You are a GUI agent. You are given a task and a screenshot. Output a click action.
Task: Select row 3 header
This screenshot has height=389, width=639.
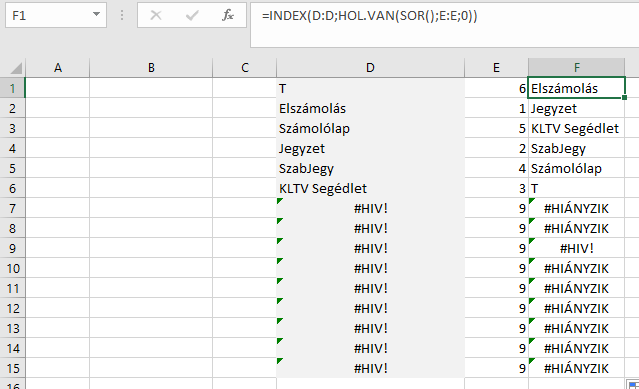tap(12, 128)
